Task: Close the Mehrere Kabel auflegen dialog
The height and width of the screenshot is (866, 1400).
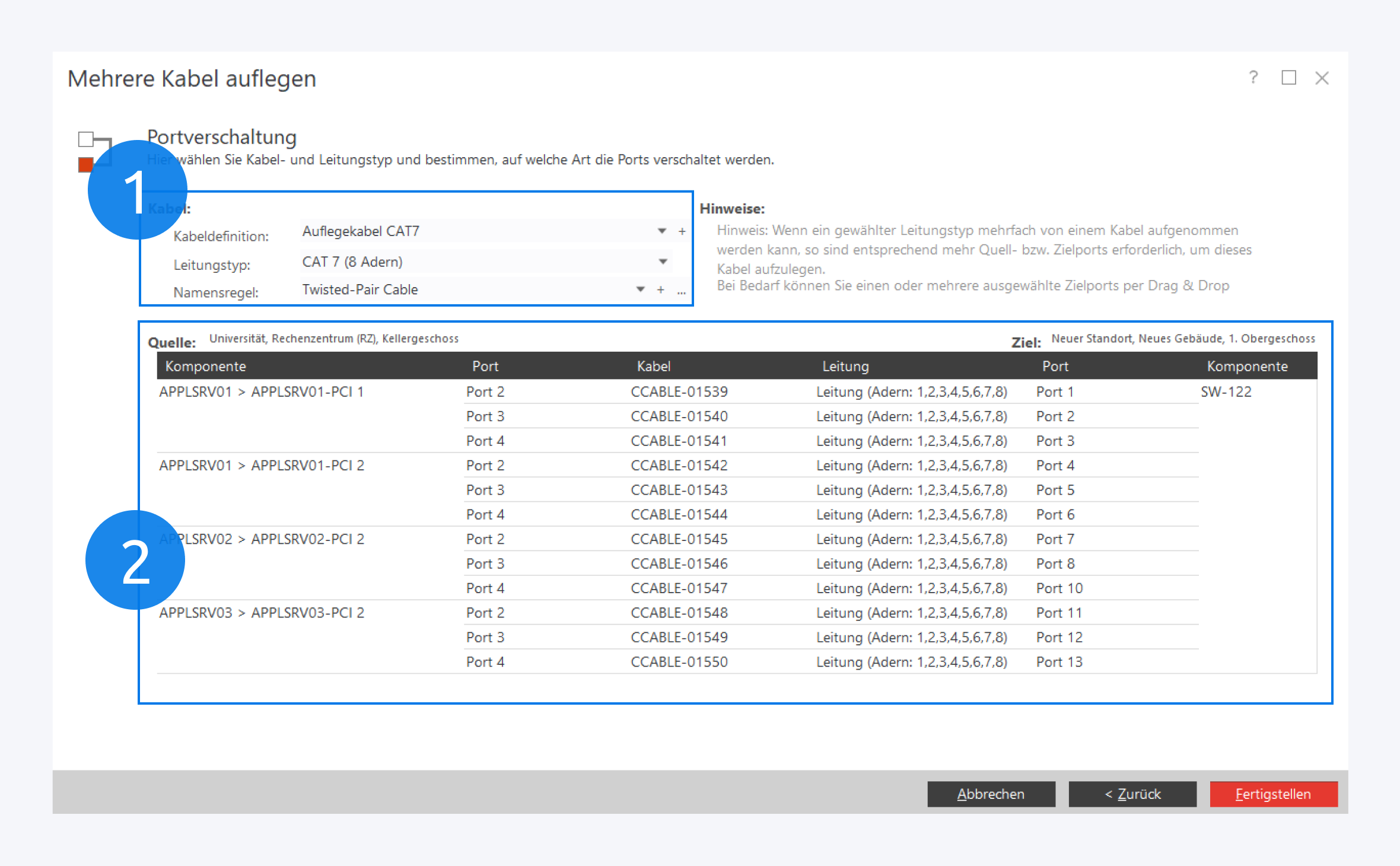Action: click(x=1322, y=78)
